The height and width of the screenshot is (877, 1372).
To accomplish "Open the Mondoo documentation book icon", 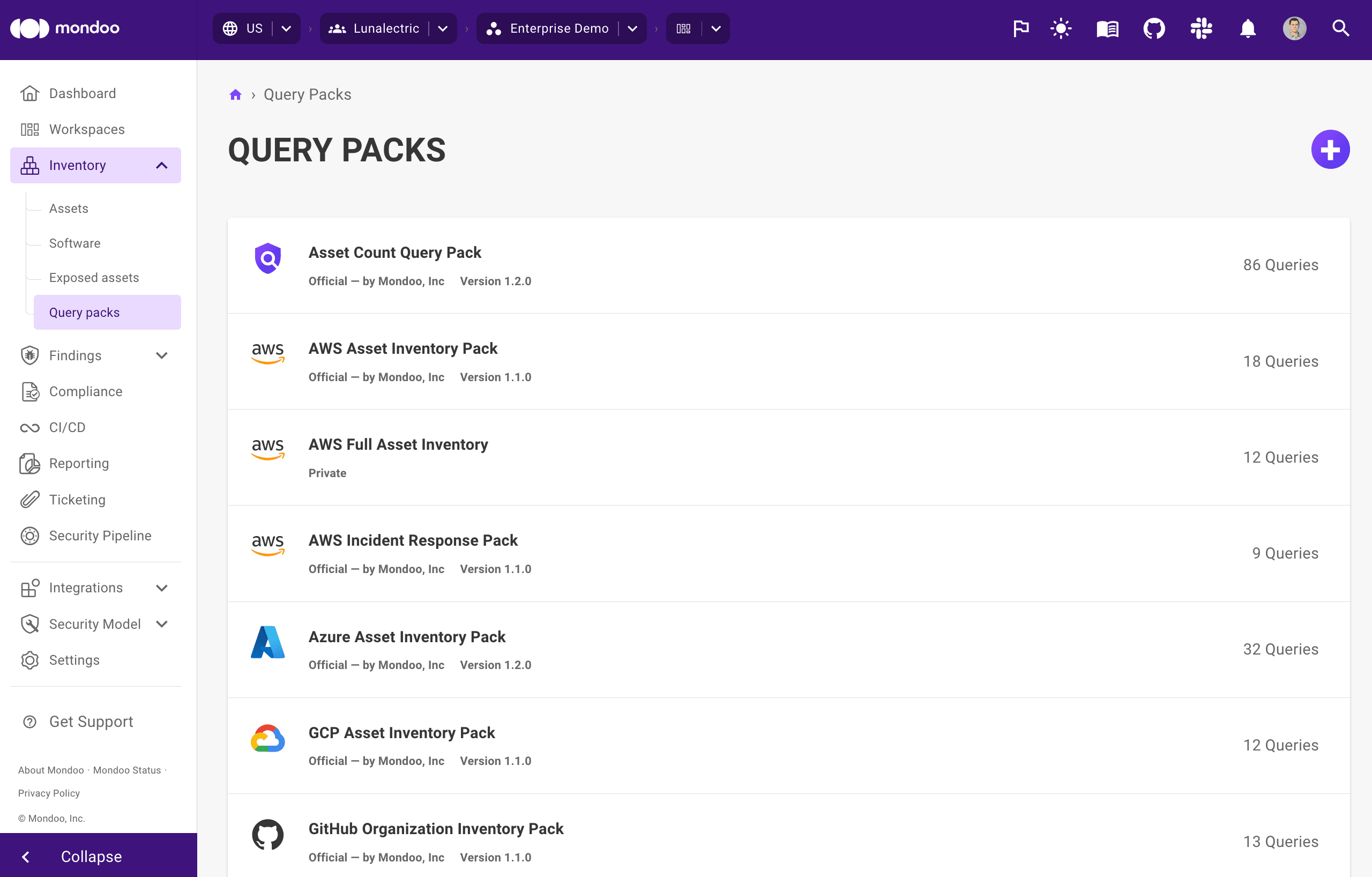I will click(1108, 28).
